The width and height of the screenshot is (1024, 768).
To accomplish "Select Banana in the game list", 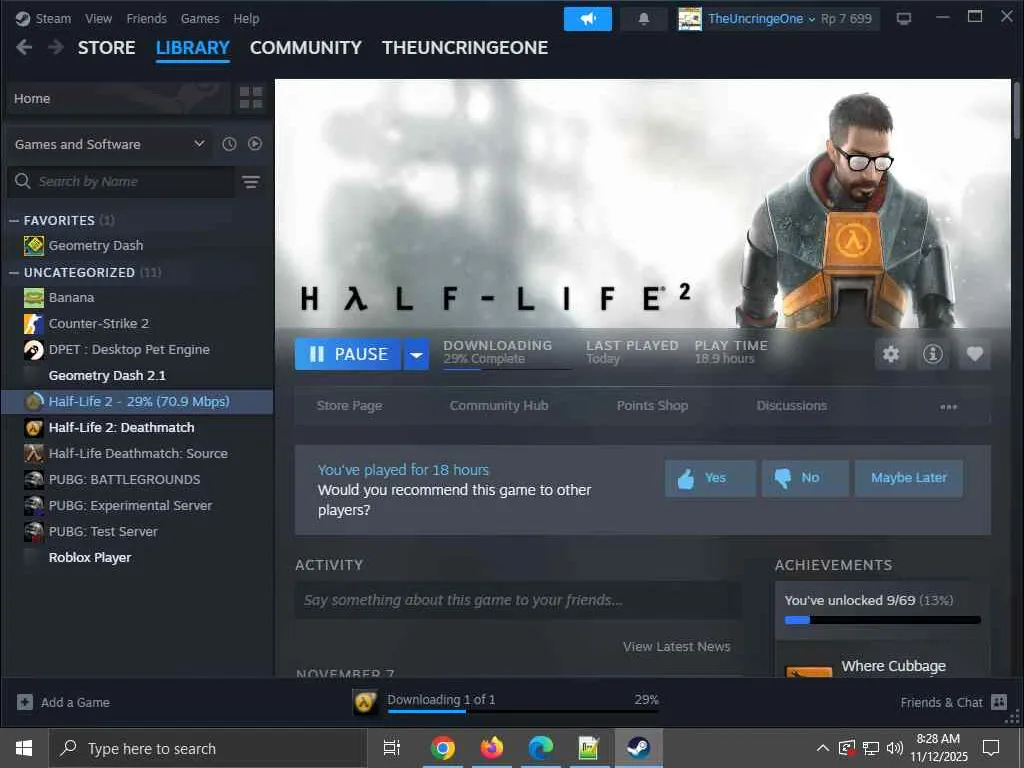I will pyautogui.click(x=137, y=298).
